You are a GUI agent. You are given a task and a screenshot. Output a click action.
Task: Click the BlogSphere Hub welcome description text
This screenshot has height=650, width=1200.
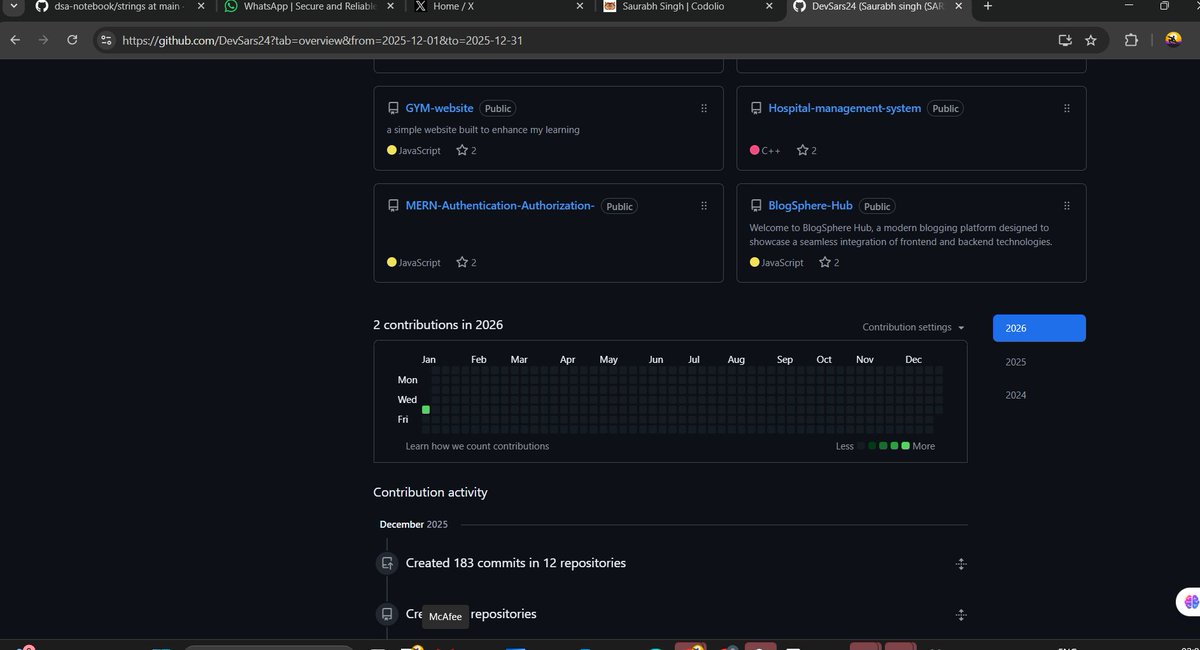point(900,235)
